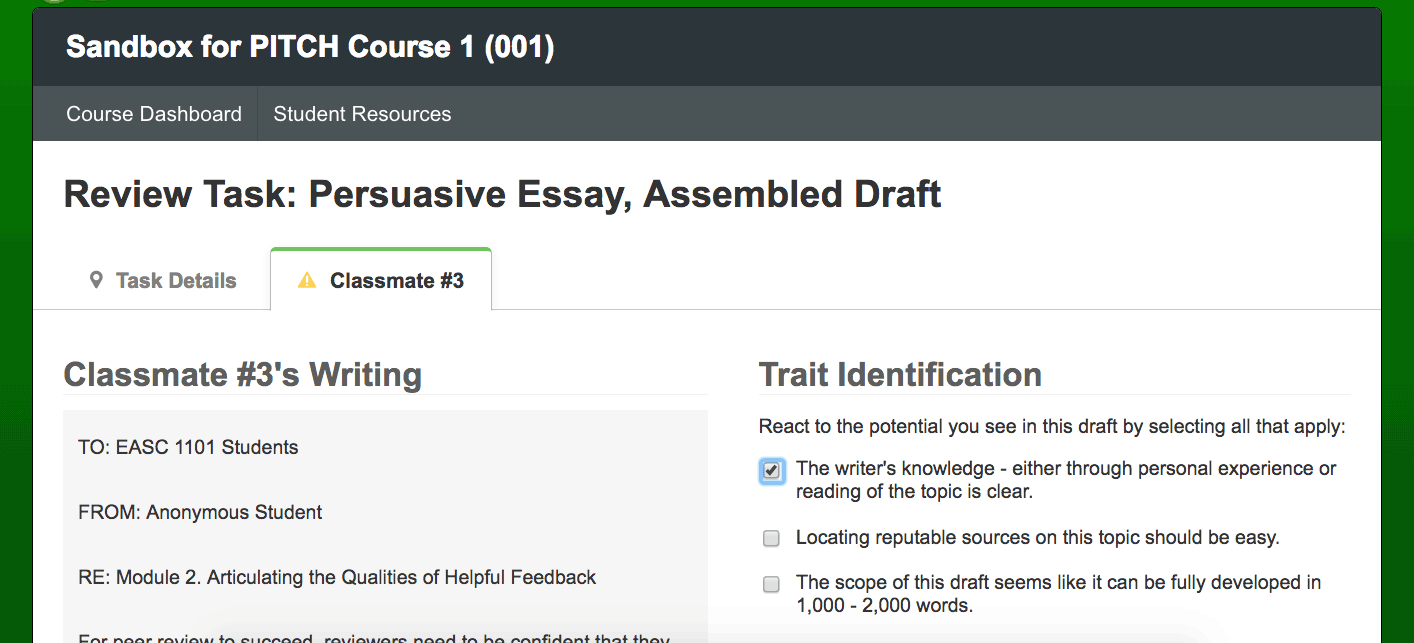Click the writer's knowledge option label text
Screen dimensions: 1414x643
[x=1066, y=480]
